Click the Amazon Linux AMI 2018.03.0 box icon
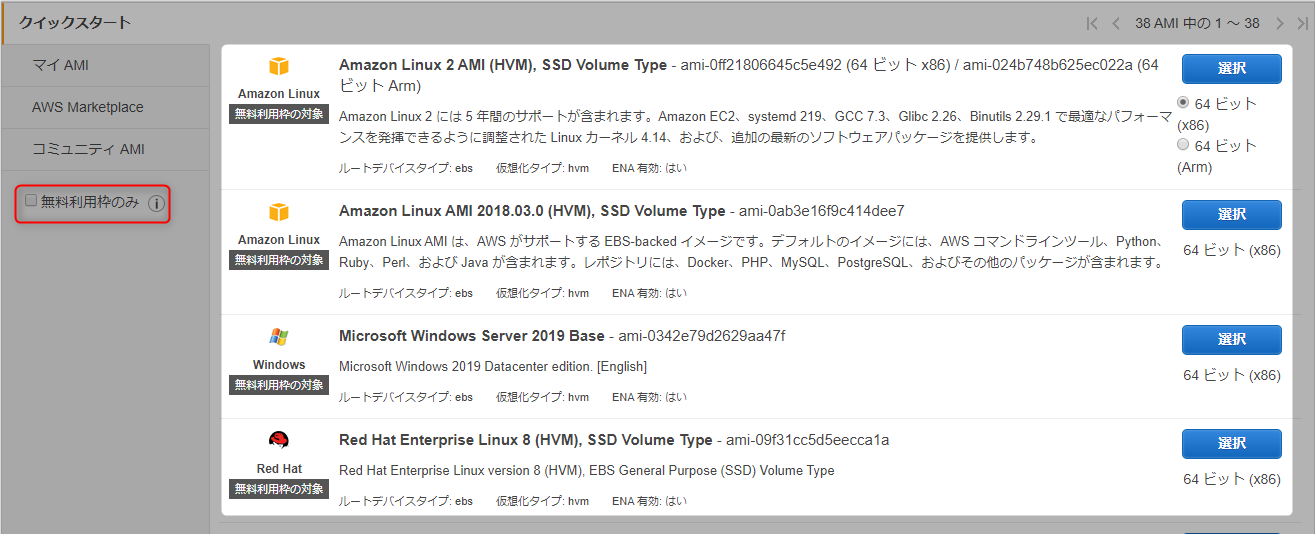The height and width of the screenshot is (534, 1315). [x=279, y=212]
